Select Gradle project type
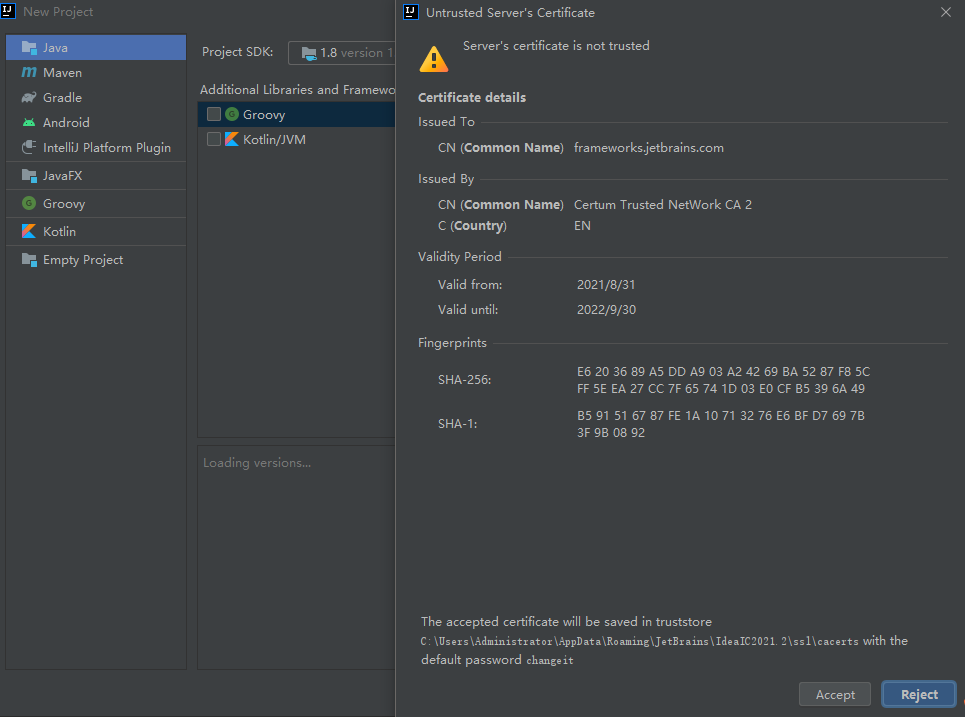965x717 pixels. [96, 97]
